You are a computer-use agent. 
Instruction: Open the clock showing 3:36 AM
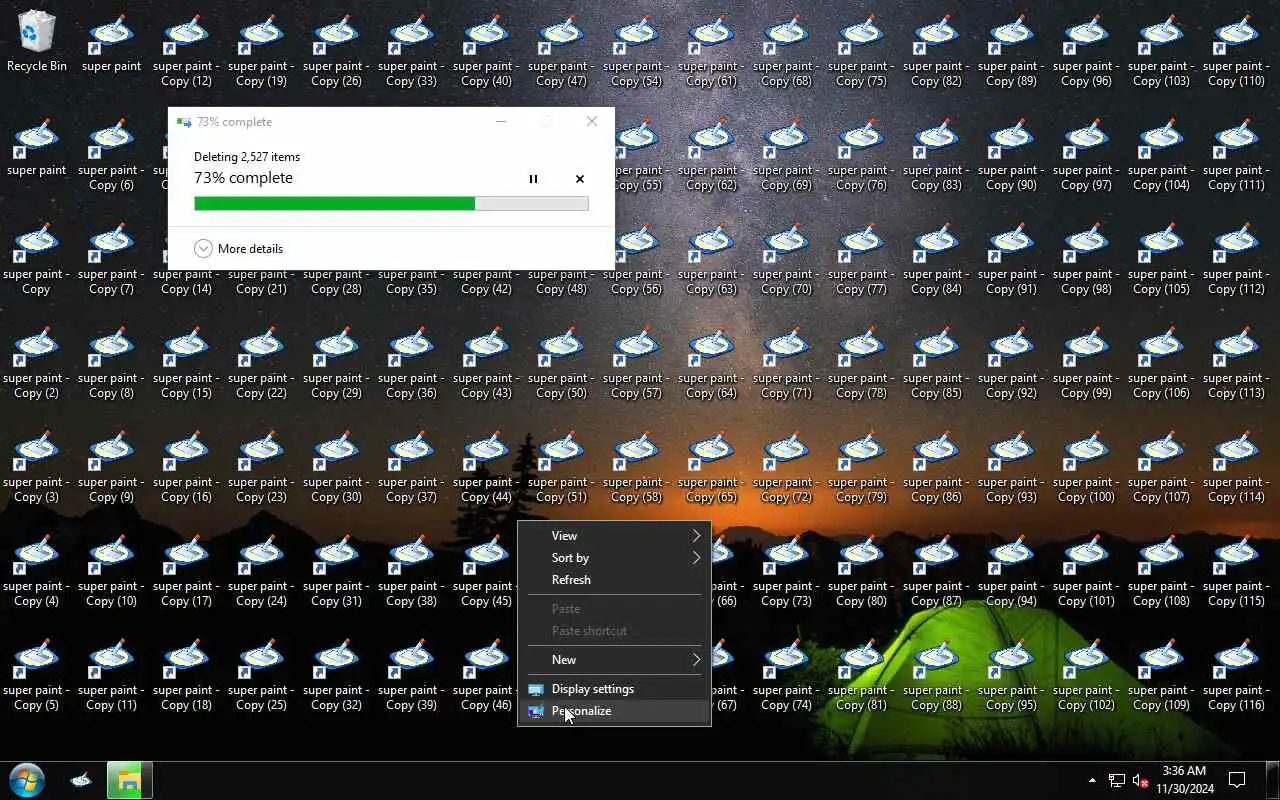(x=1185, y=780)
